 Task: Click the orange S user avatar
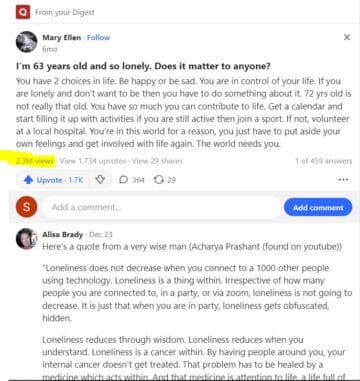coord(26,207)
